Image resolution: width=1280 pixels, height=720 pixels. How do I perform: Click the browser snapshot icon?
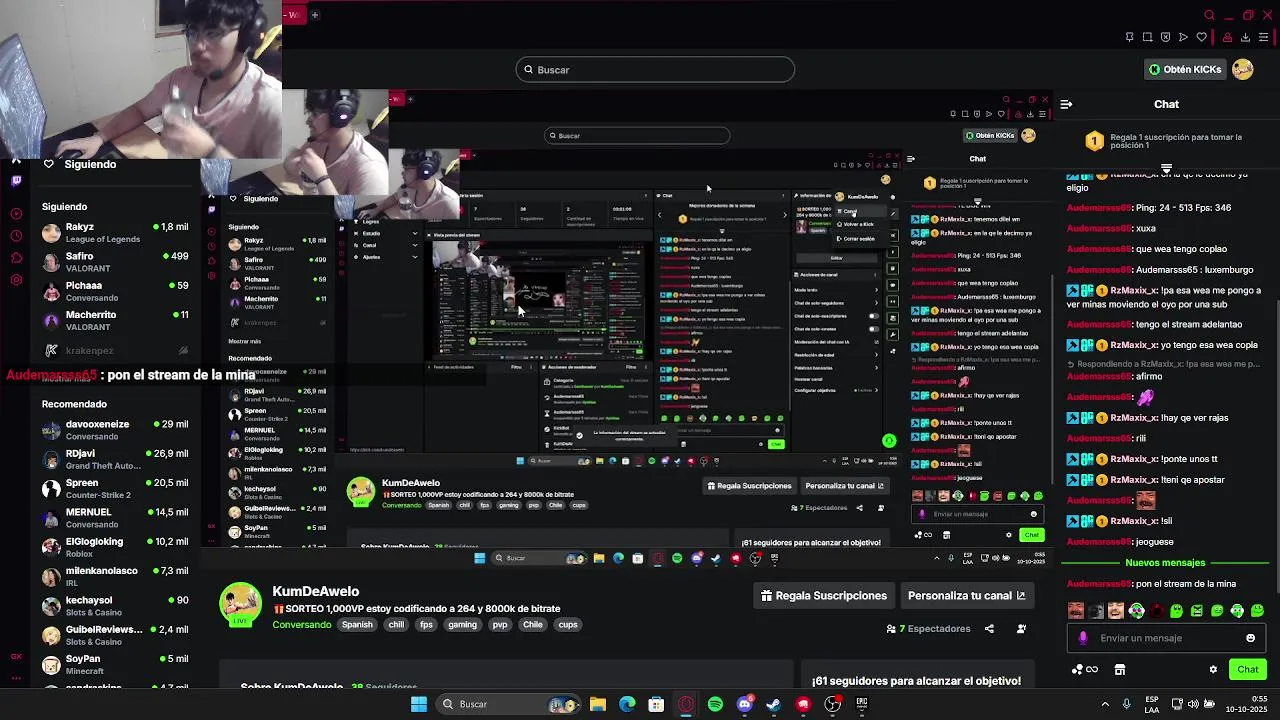(x=1147, y=37)
